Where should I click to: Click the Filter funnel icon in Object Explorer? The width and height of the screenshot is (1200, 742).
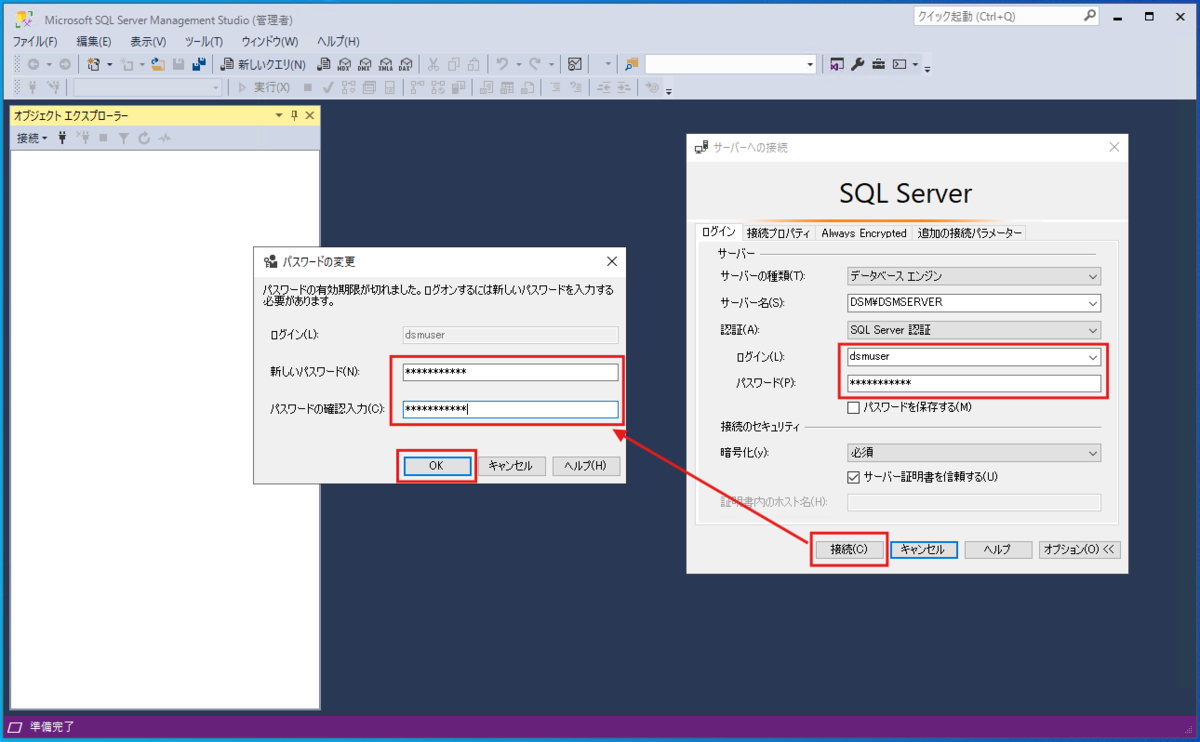(x=124, y=138)
